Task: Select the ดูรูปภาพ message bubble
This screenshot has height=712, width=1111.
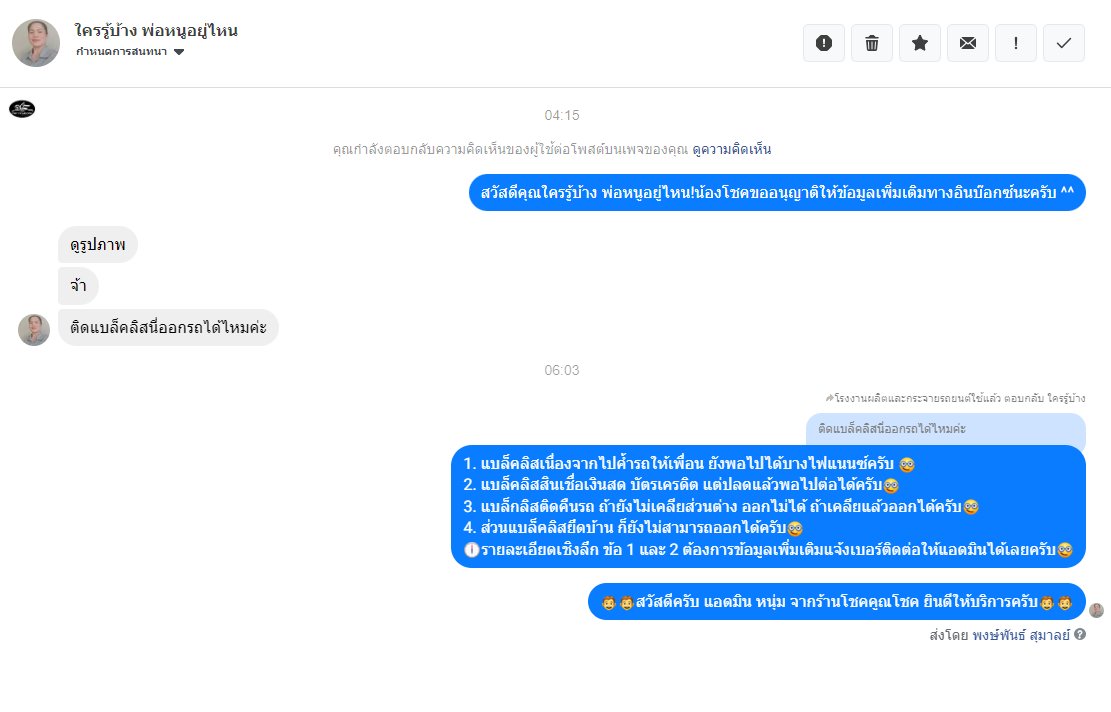Action: 98,244
